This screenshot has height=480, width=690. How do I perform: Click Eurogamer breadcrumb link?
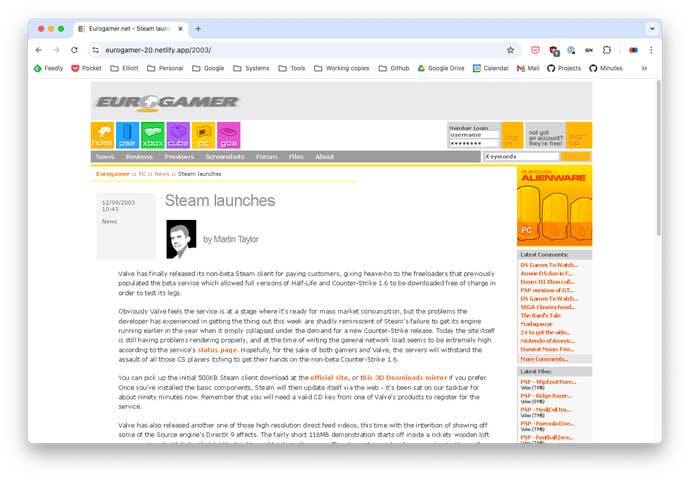tap(113, 174)
